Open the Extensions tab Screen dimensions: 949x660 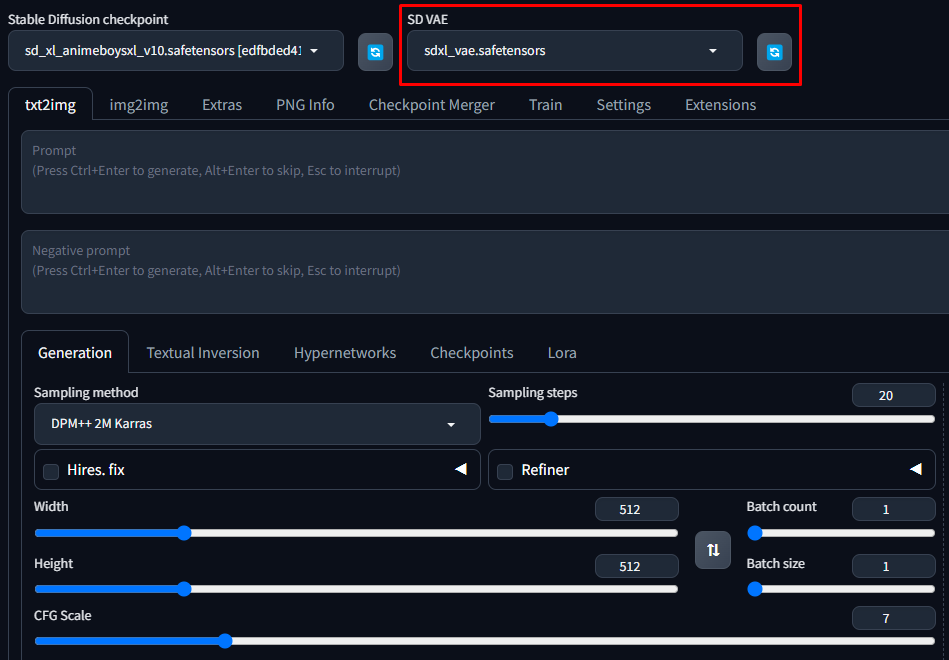(x=720, y=105)
